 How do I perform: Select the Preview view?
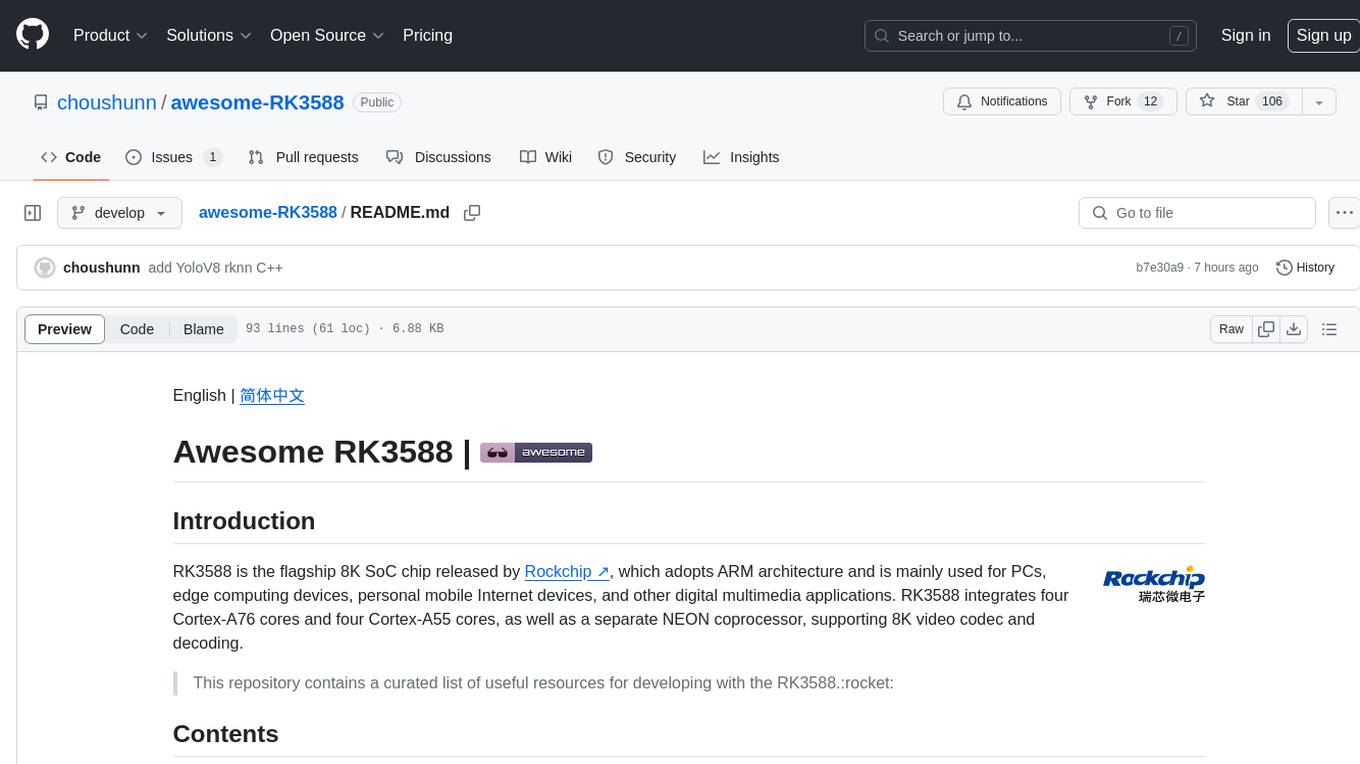(x=65, y=329)
